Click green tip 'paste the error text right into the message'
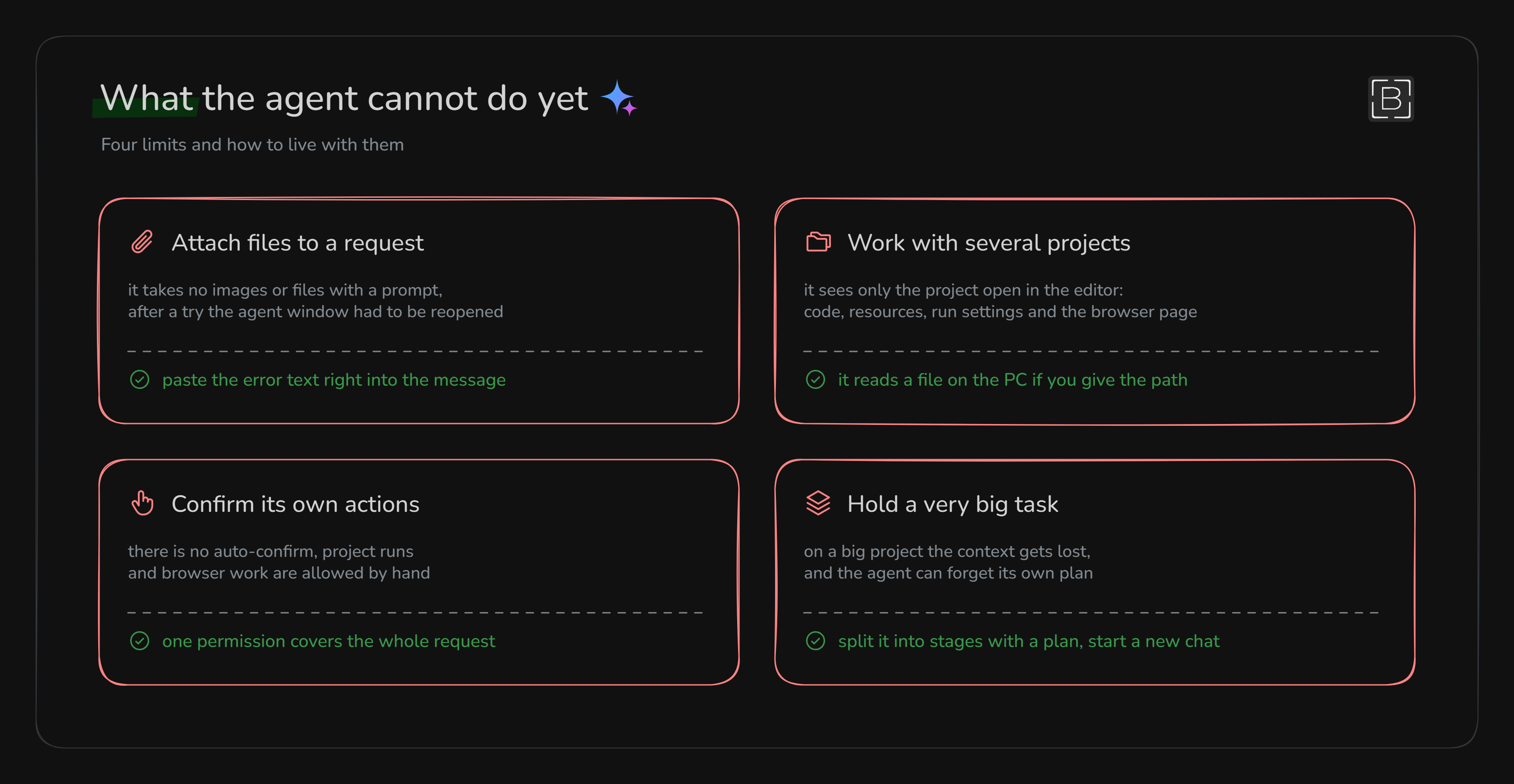This screenshot has height=784, width=1514. click(334, 380)
